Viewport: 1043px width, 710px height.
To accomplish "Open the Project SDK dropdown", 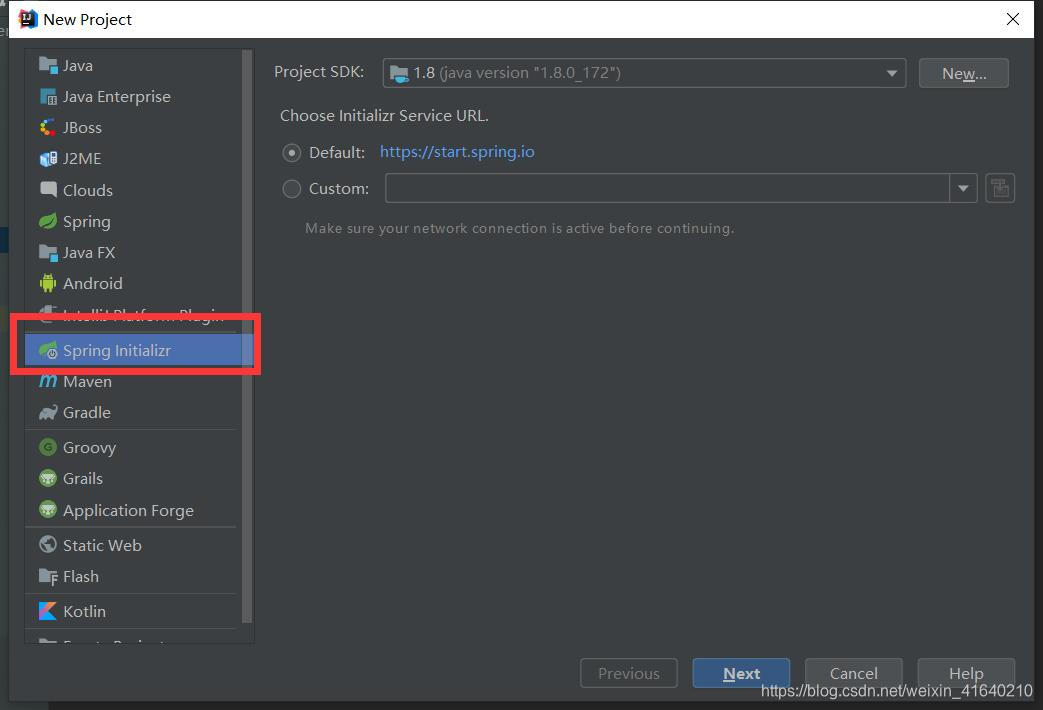I will tap(644, 73).
